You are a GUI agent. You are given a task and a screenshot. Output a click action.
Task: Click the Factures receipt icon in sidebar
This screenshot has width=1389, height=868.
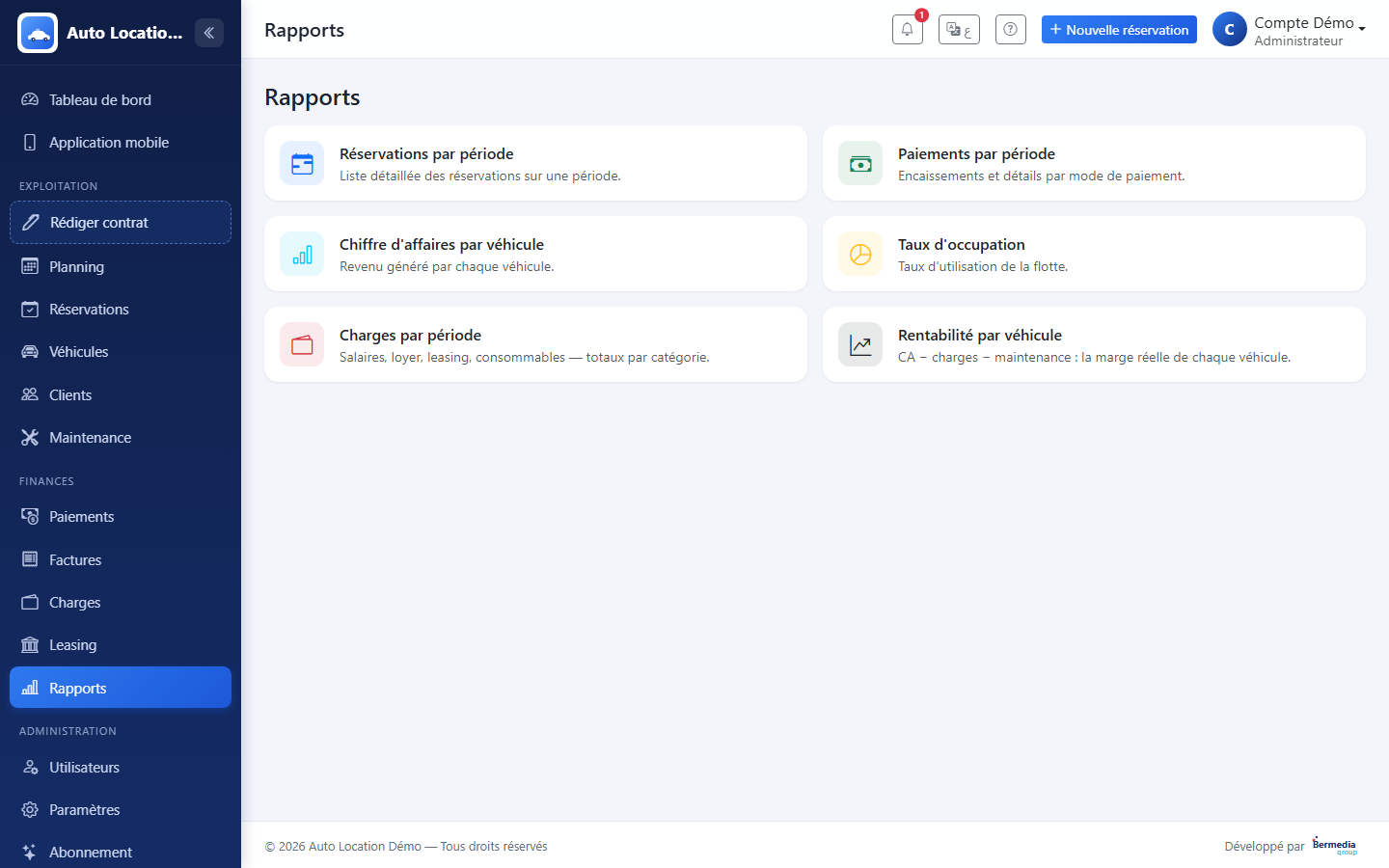[30, 559]
